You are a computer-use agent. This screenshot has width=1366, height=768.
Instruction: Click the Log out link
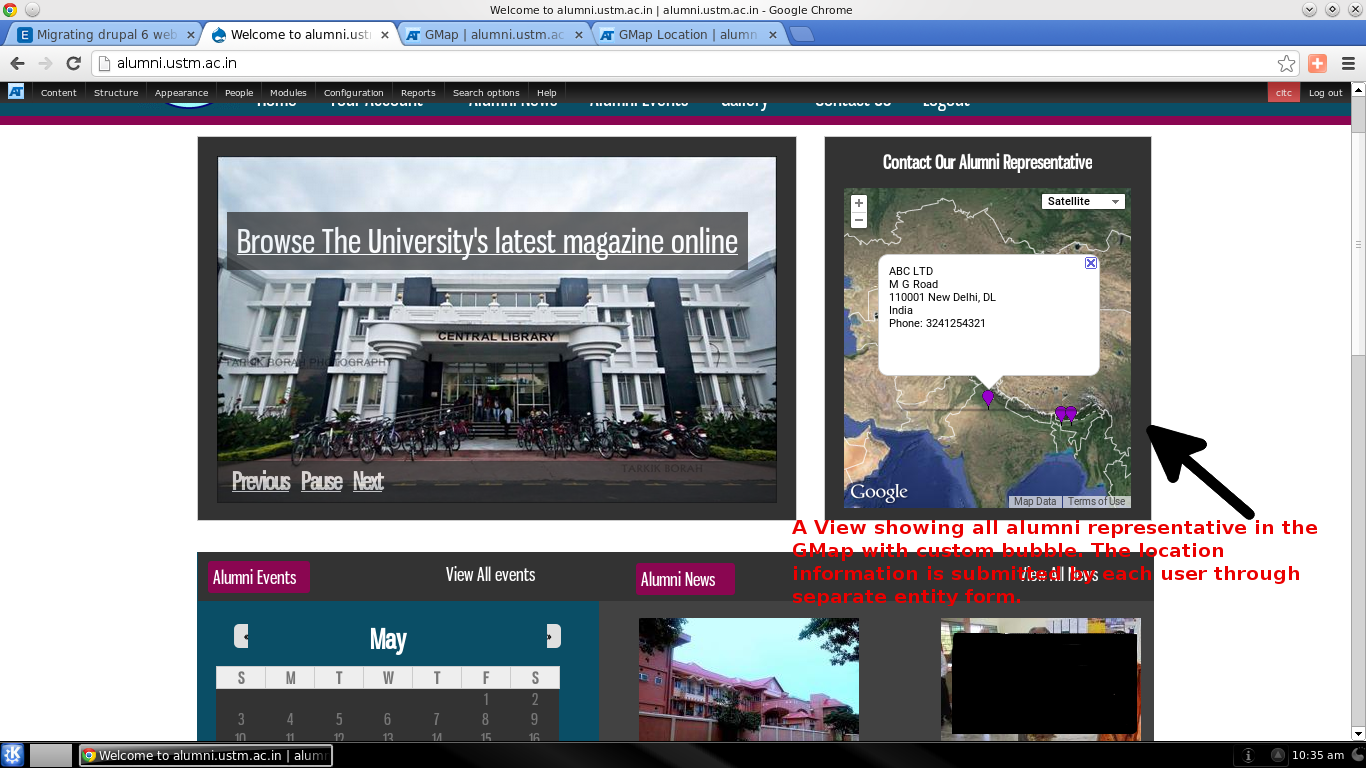1326,92
